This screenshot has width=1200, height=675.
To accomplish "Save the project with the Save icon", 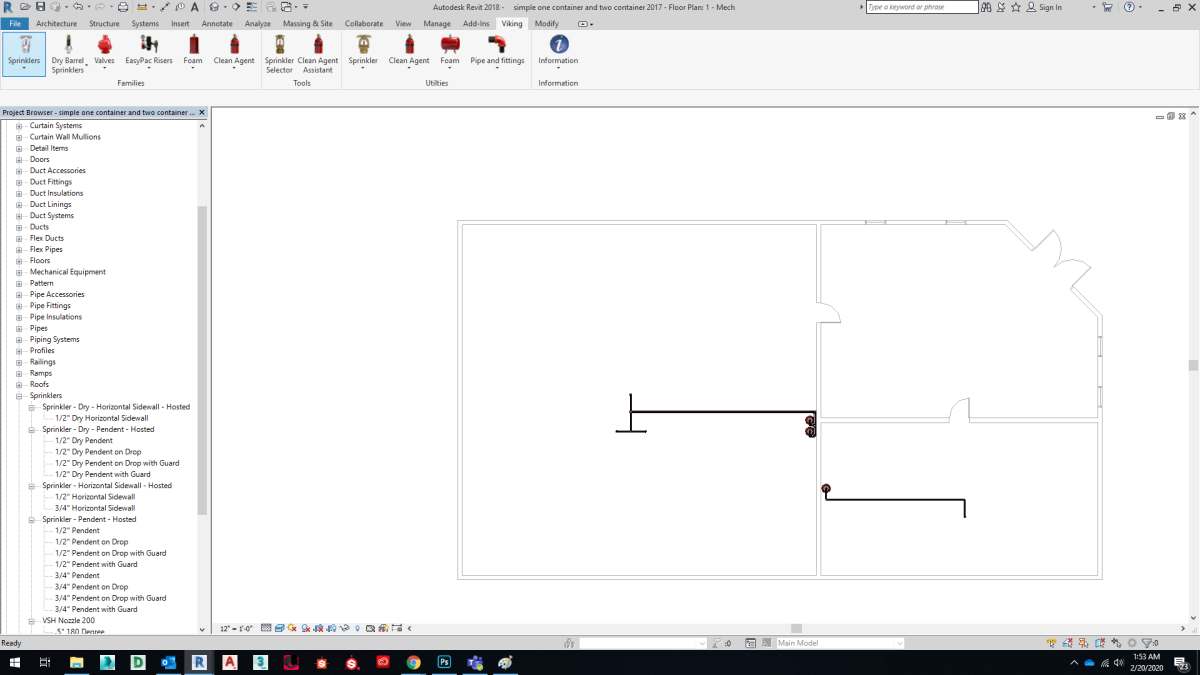I will [x=40, y=7].
